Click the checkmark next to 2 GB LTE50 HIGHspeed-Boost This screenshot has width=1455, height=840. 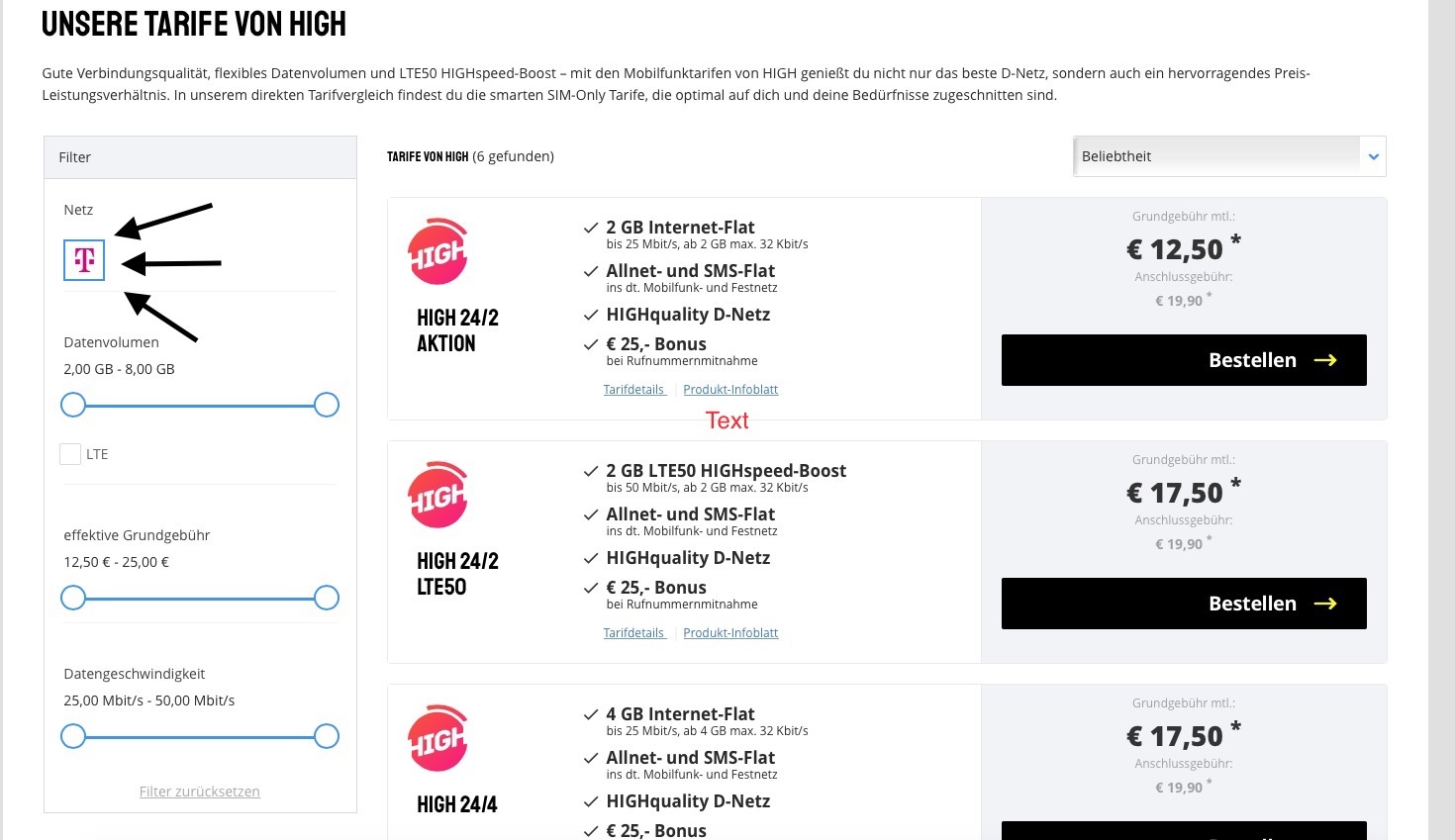(x=591, y=471)
